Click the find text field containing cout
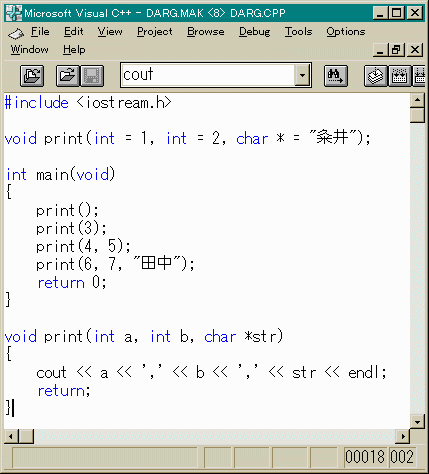 point(208,75)
